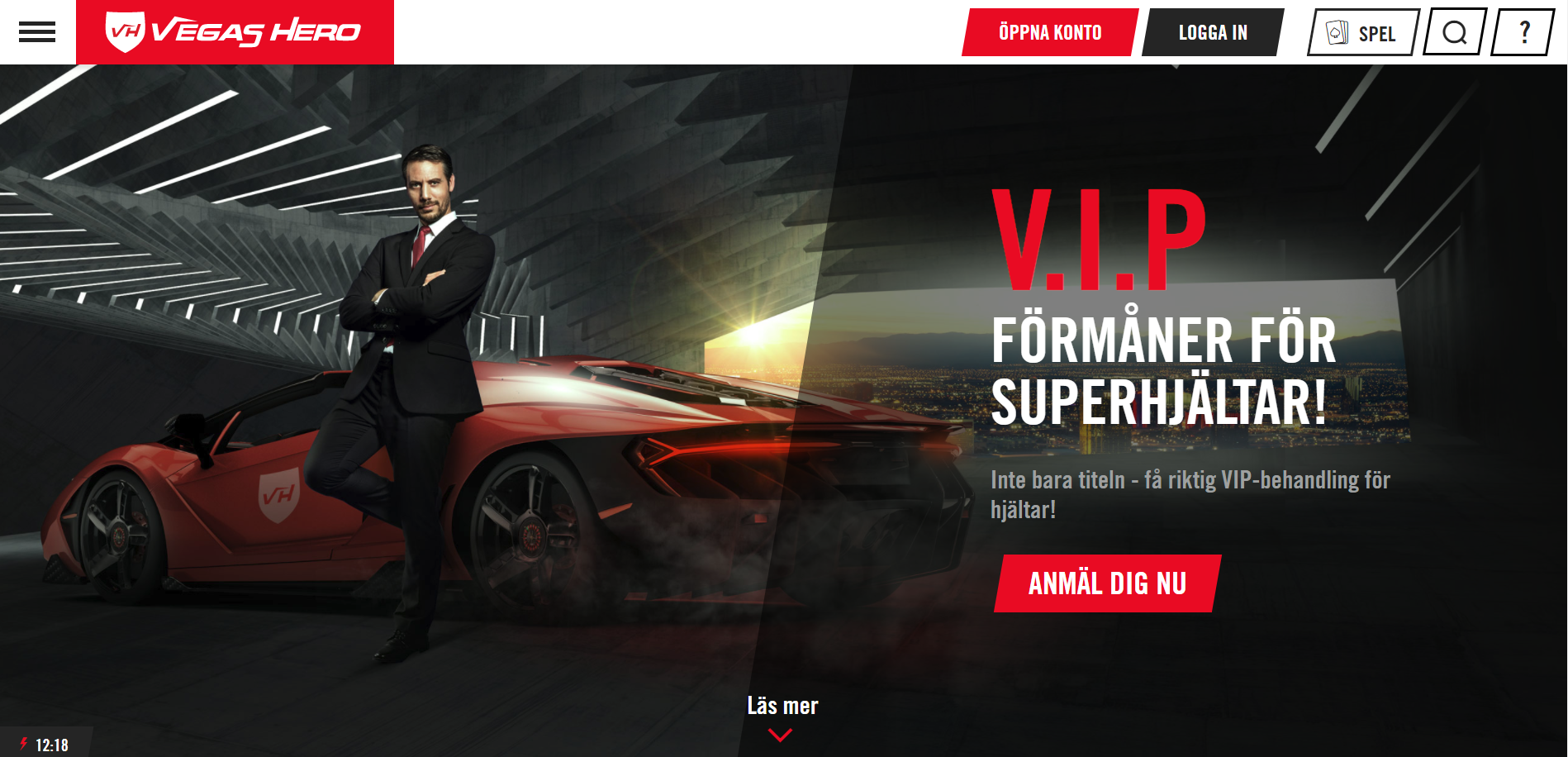The height and width of the screenshot is (757, 1568).
Task: Open the magnifying glass search
Action: 1455,32
